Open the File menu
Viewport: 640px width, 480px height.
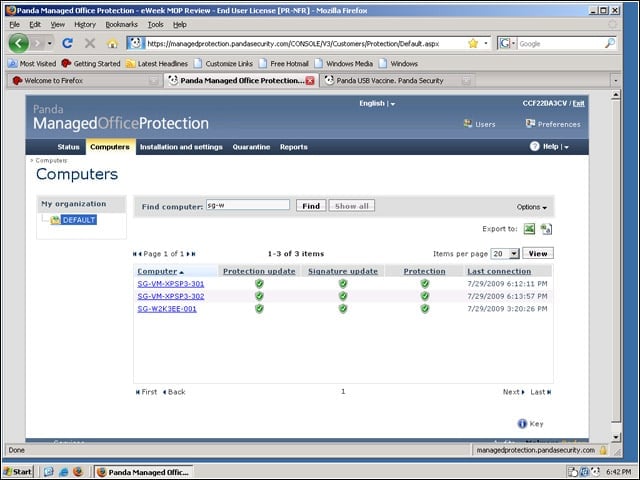point(14,24)
